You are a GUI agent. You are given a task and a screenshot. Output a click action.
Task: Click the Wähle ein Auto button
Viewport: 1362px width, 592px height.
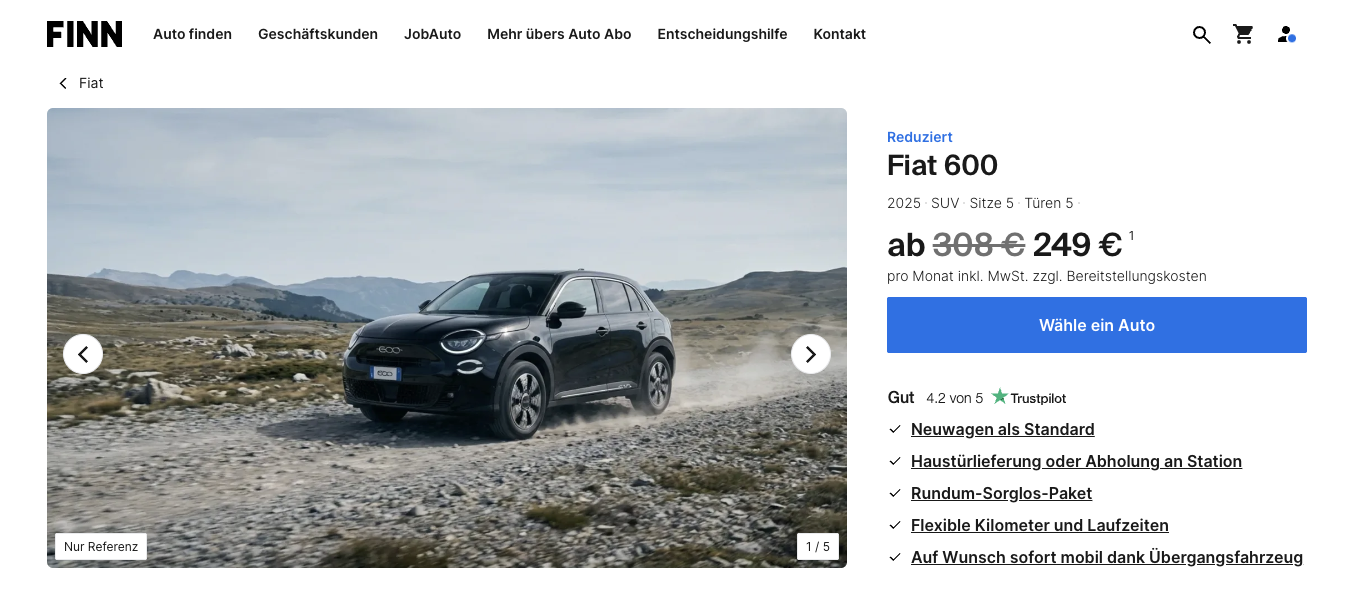[x=1097, y=325]
